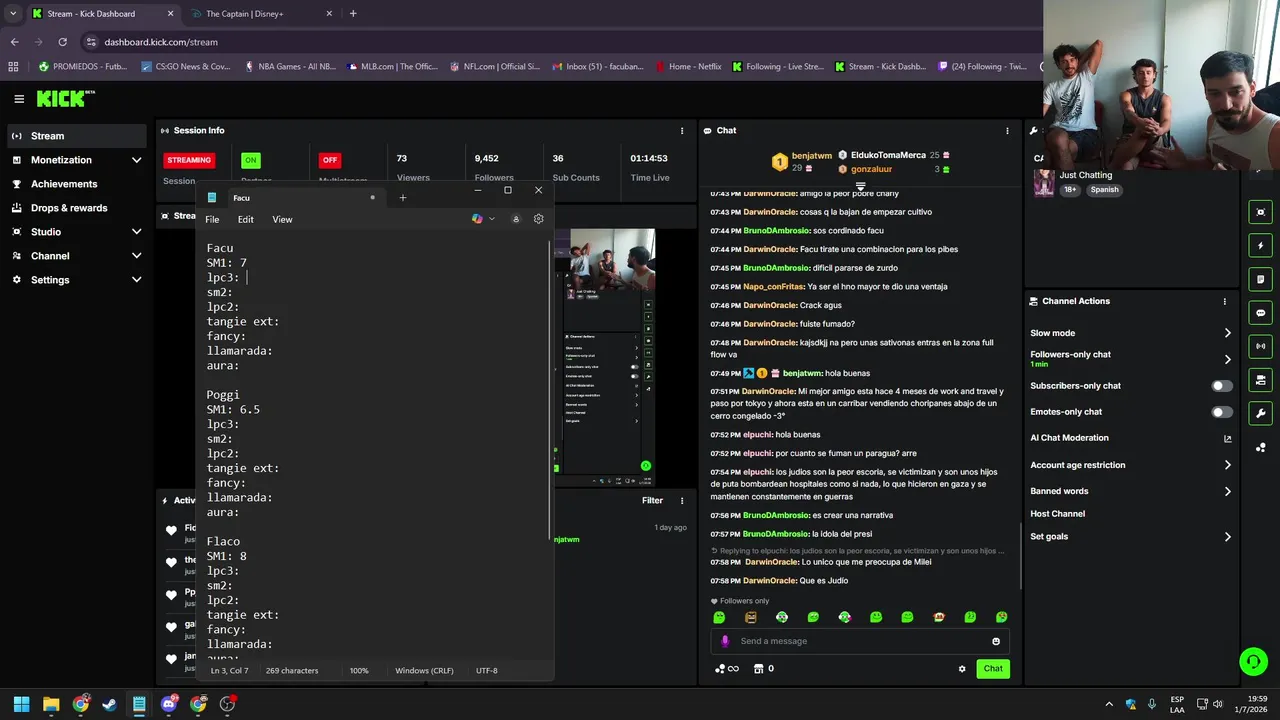Image resolution: width=1280 pixels, height=720 pixels.
Task: Open Notepad File menu
Action: (212, 220)
